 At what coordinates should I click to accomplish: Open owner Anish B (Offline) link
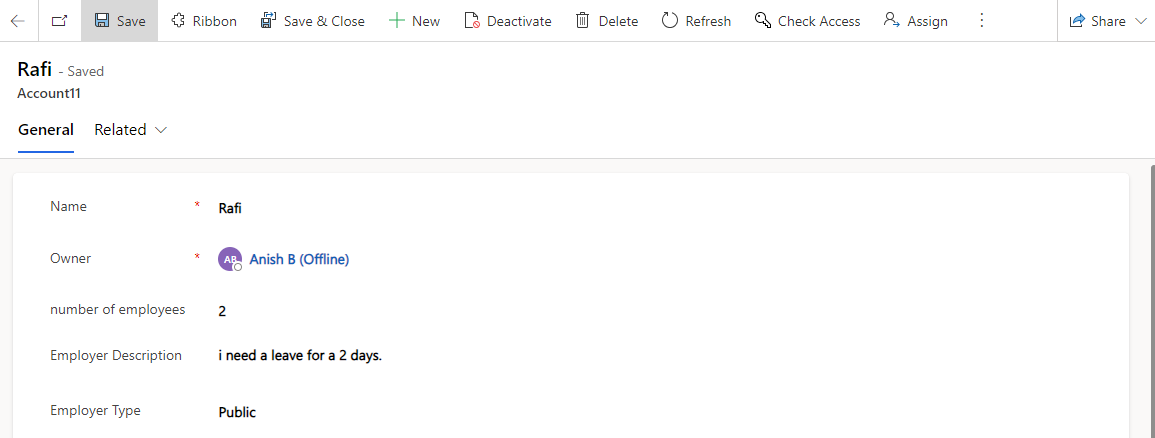299,259
